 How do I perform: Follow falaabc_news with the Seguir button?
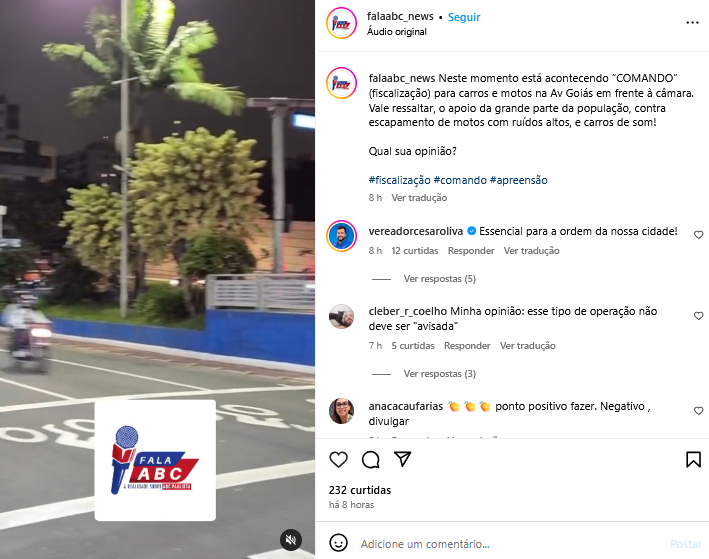click(464, 17)
